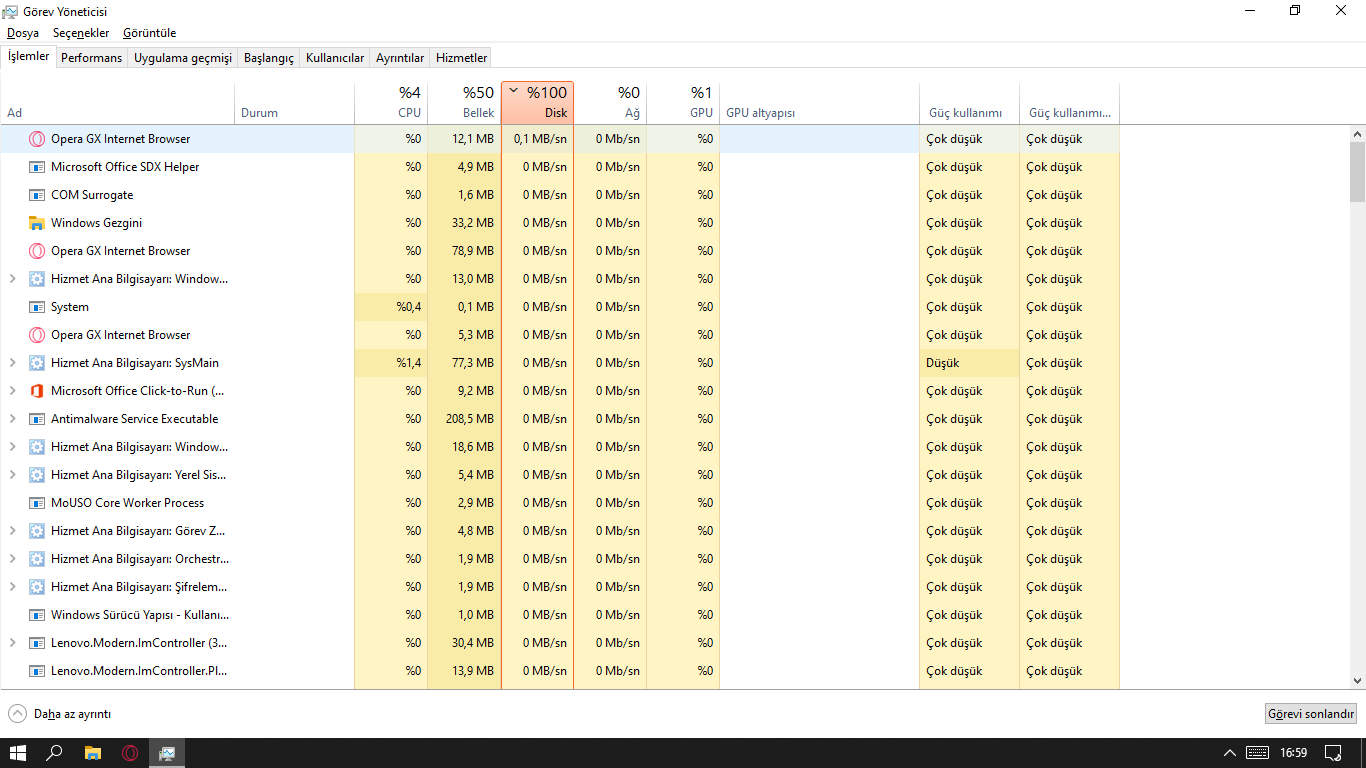Switch to Opera GX on the taskbar

tap(129, 753)
